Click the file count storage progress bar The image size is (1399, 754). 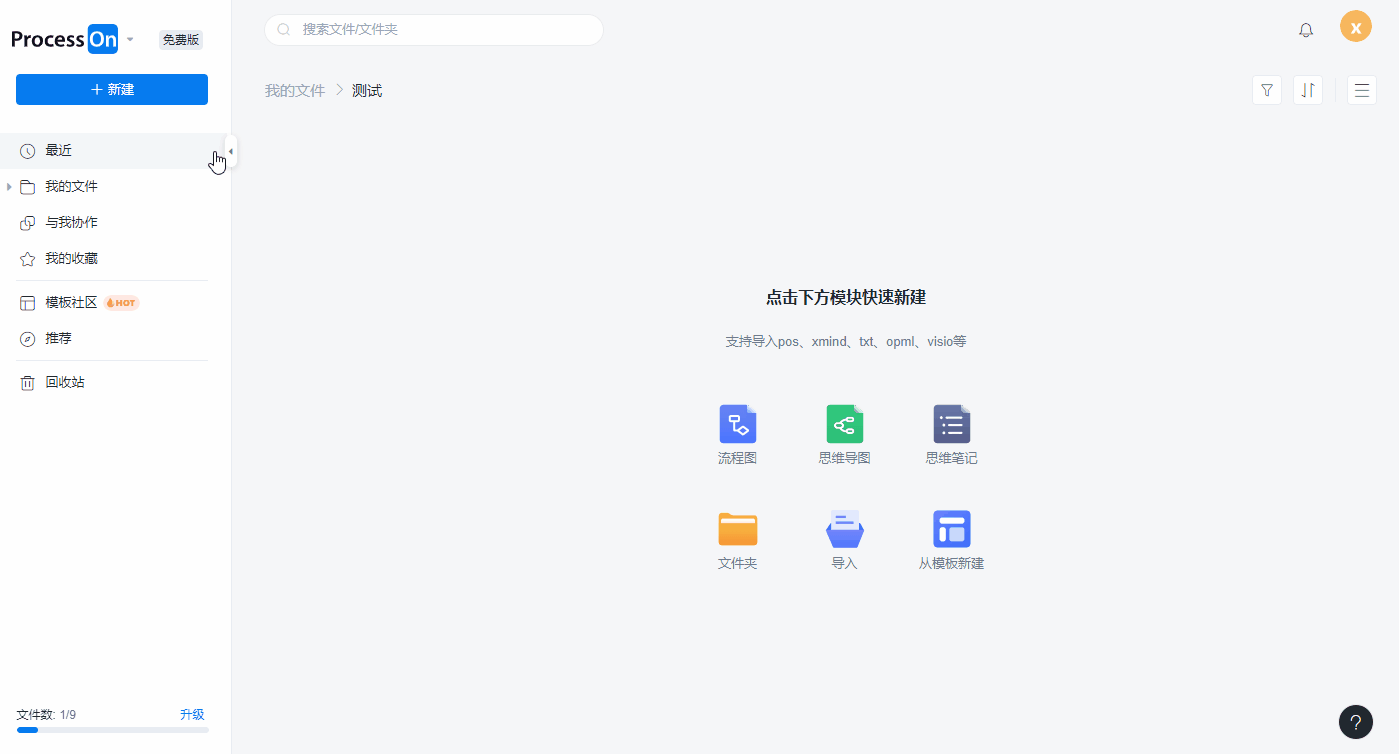click(113, 730)
